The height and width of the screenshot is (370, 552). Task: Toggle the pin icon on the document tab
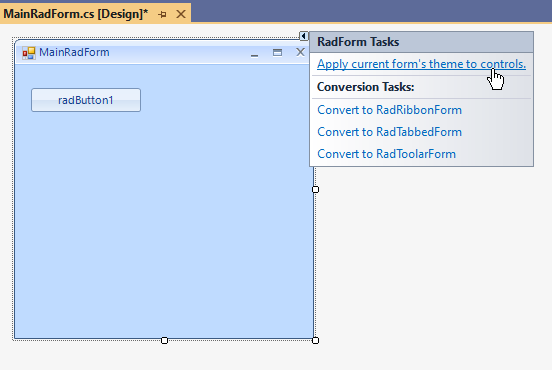pyautogui.click(x=162, y=14)
